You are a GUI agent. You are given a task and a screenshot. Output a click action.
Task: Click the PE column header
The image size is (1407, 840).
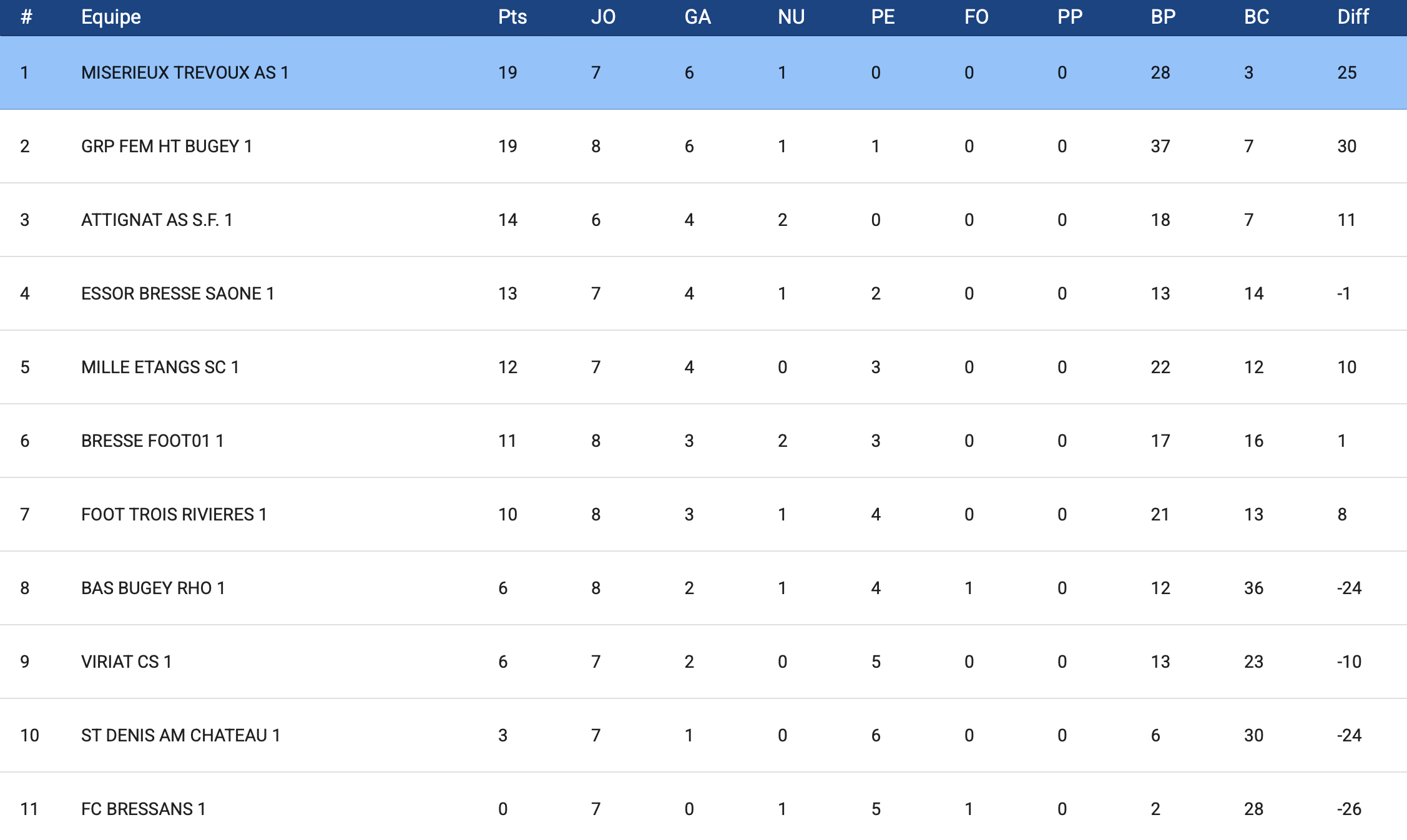[883, 17]
